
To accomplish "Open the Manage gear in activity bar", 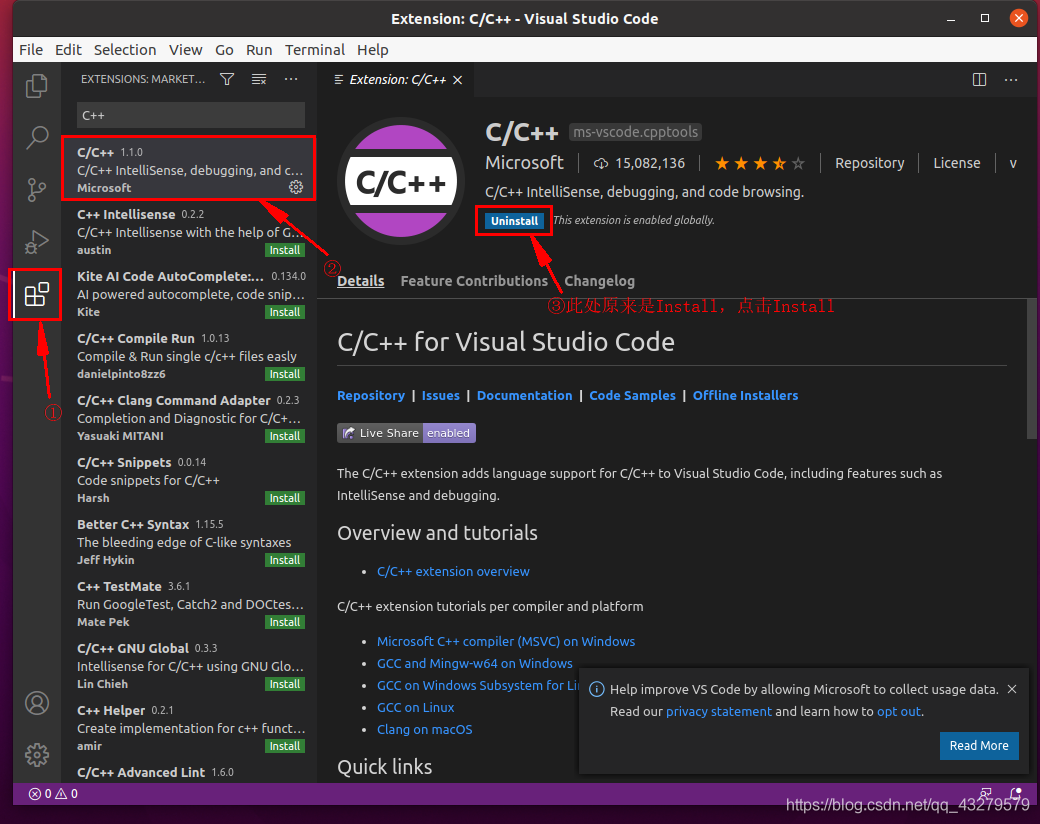I will (x=37, y=755).
